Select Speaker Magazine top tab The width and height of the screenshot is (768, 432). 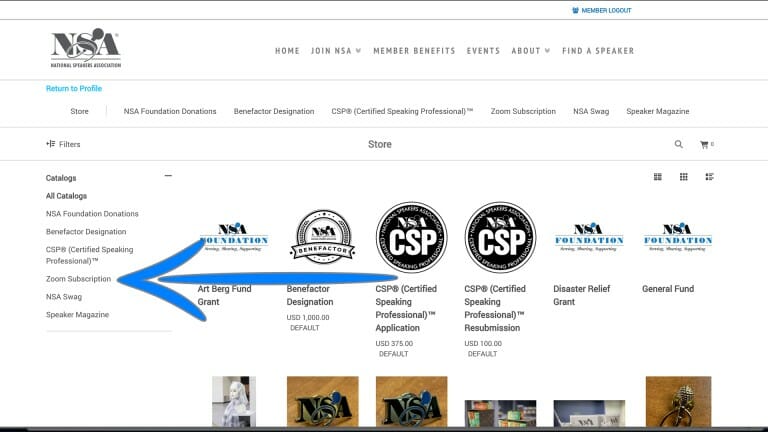pos(658,111)
